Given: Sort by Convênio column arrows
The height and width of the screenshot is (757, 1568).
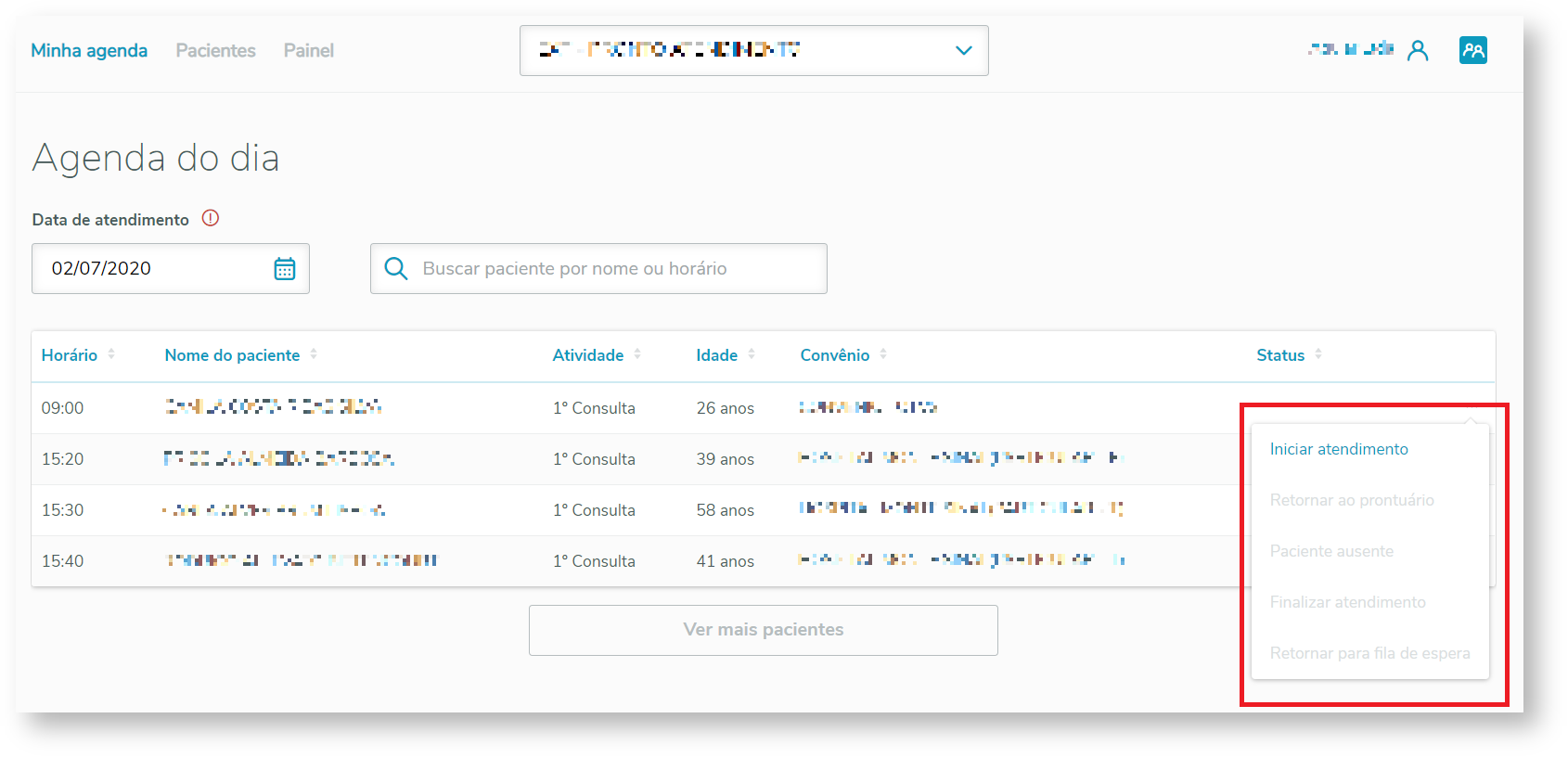Looking at the screenshot, I should (883, 354).
